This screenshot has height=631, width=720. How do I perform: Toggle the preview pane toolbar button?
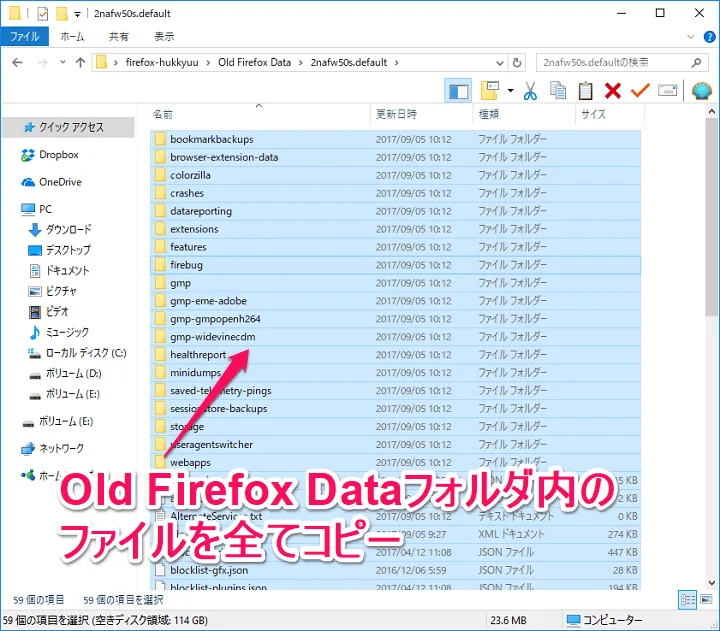(x=458, y=90)
